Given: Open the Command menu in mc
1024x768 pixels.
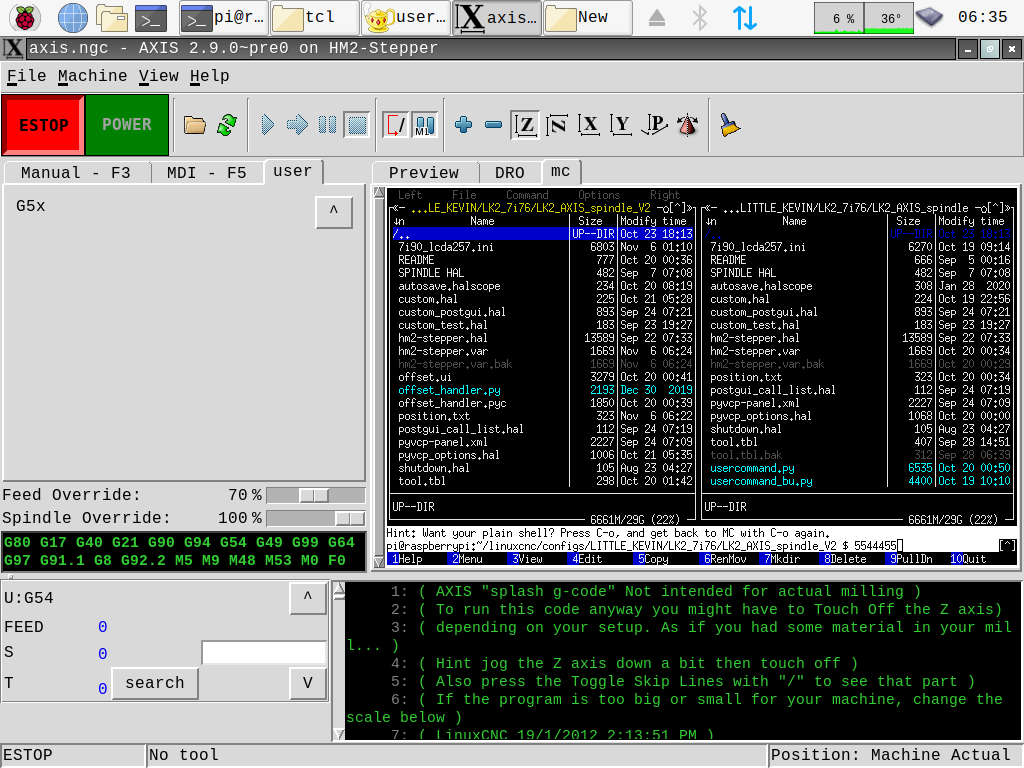Looking at the screenshot, I should [527, 195].
